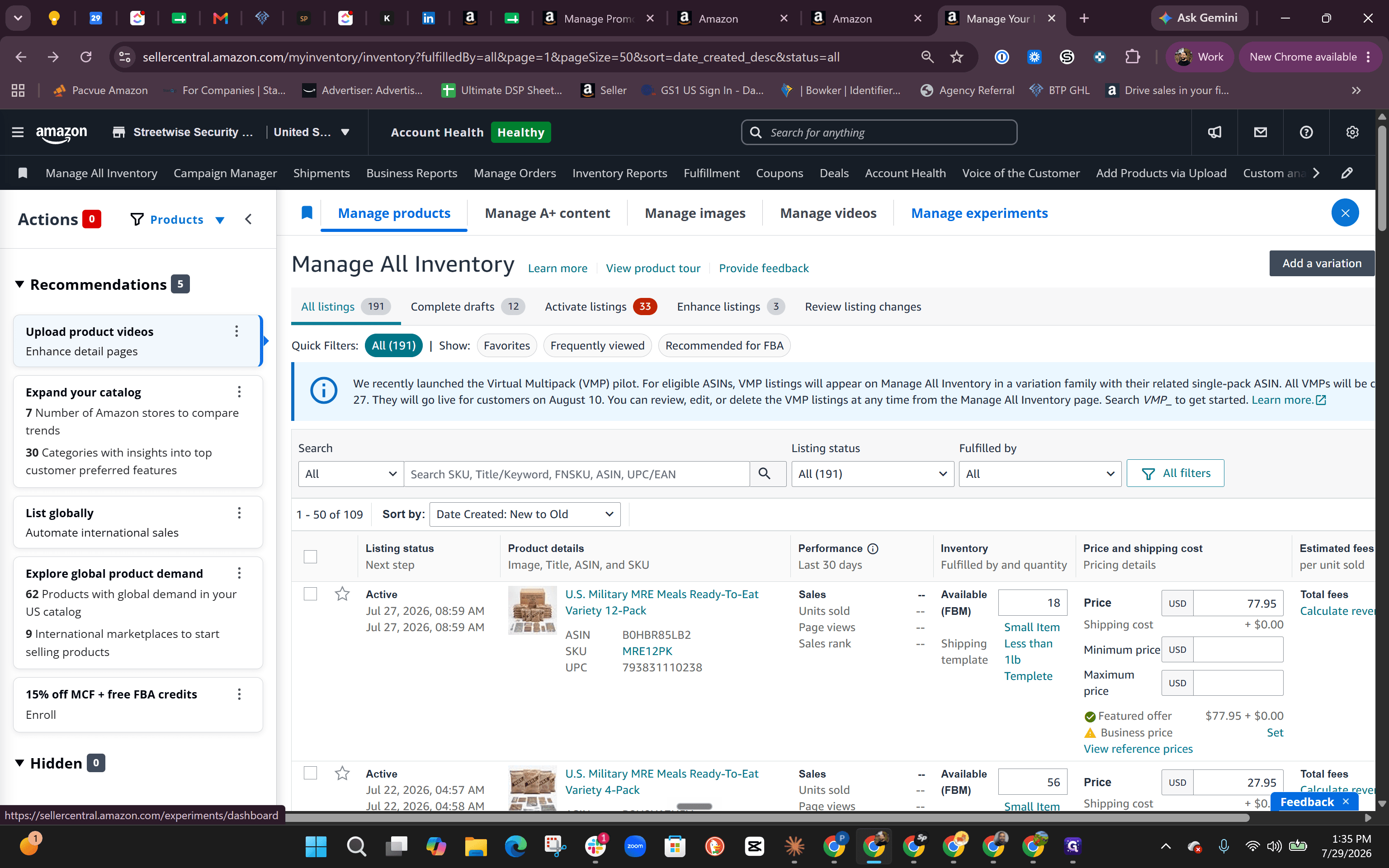Open options menu for Expand your catalog
This screenshot has width=1389, height=868.
pos(239,392)
